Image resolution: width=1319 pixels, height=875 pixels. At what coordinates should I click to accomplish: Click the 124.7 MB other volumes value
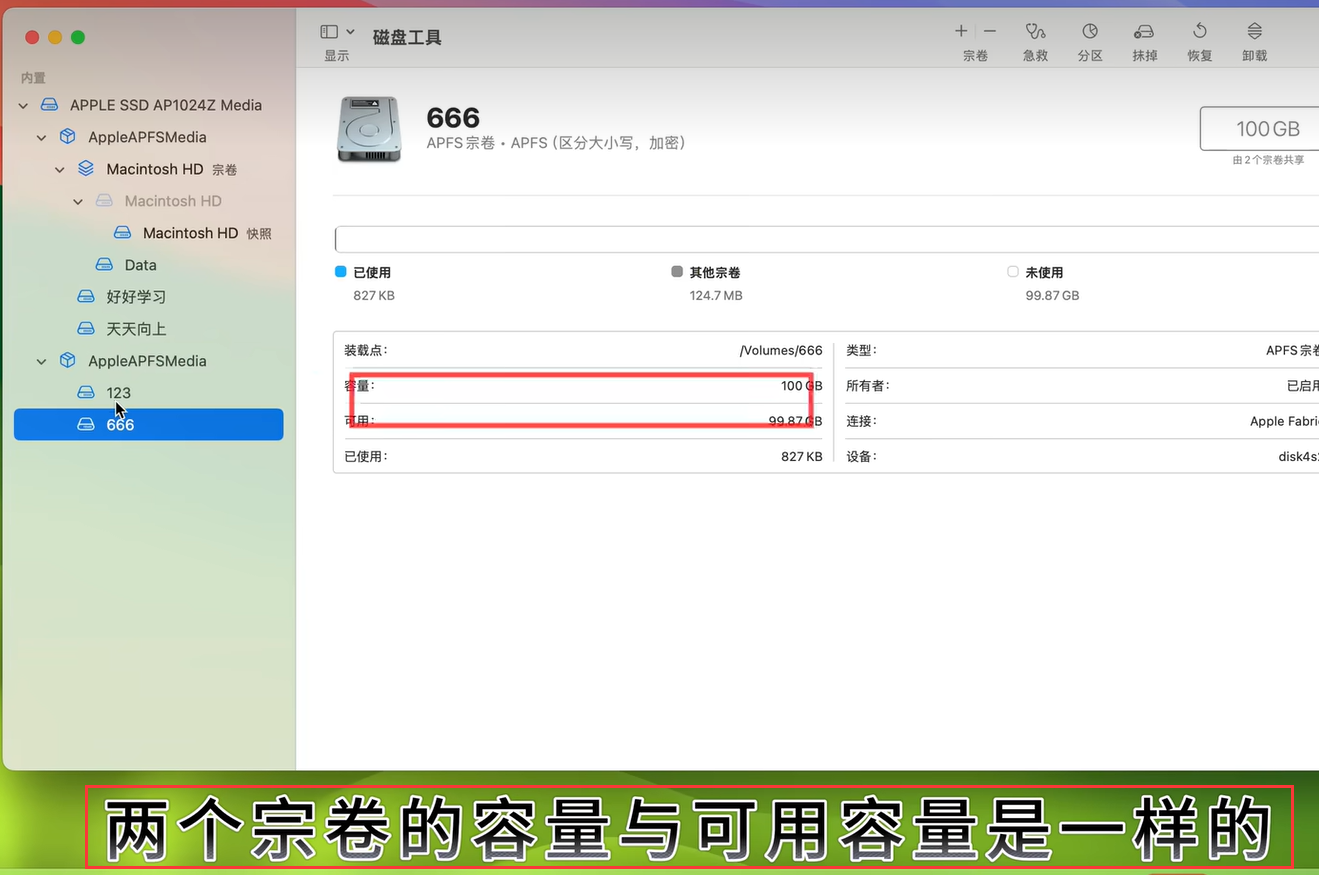716,296
